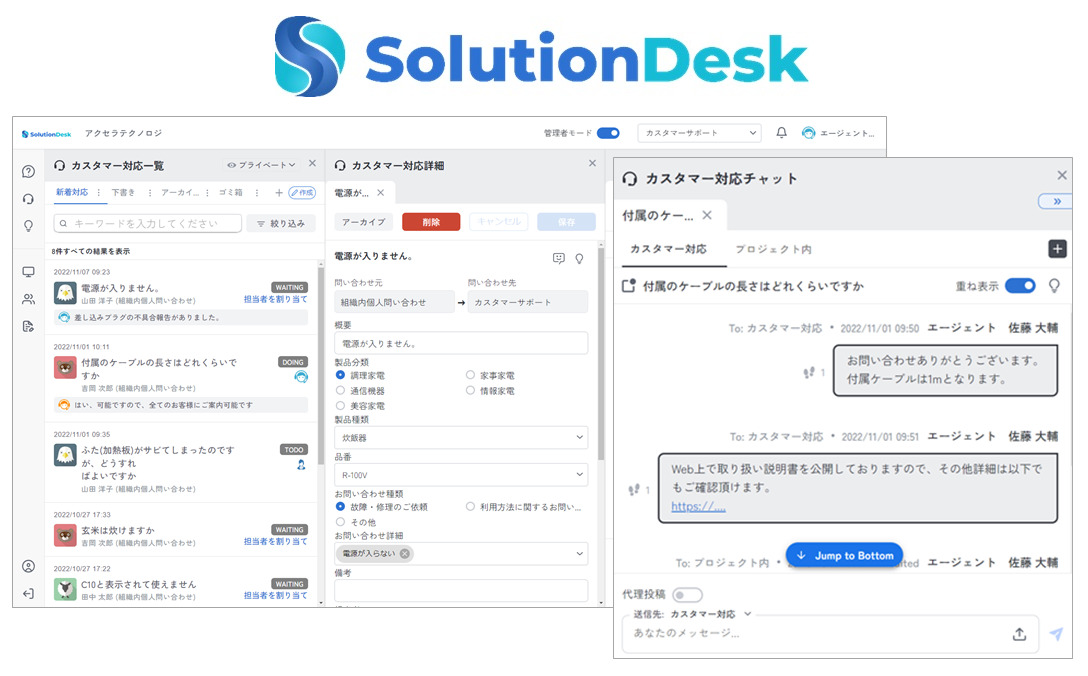1088x676 pixels.
Task: Click the upload file icon in chat
Action: (1019, 634)
